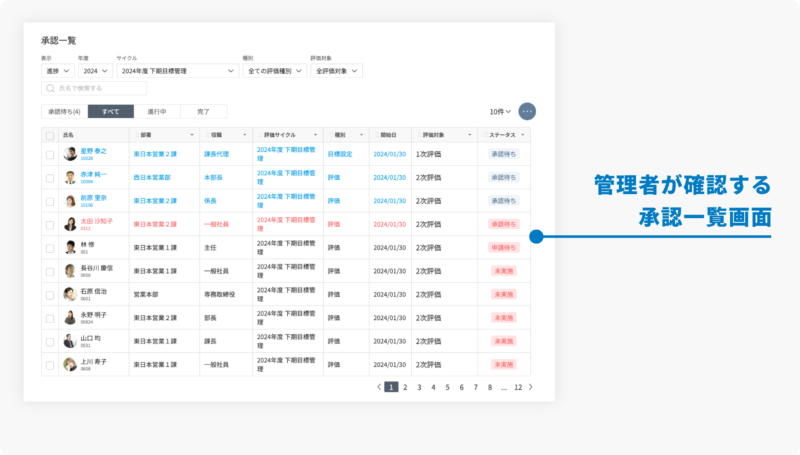Viewport: 800px width, 455px height.
Task: Open the 星野 泰之 name link
Action: click(93, 151)
